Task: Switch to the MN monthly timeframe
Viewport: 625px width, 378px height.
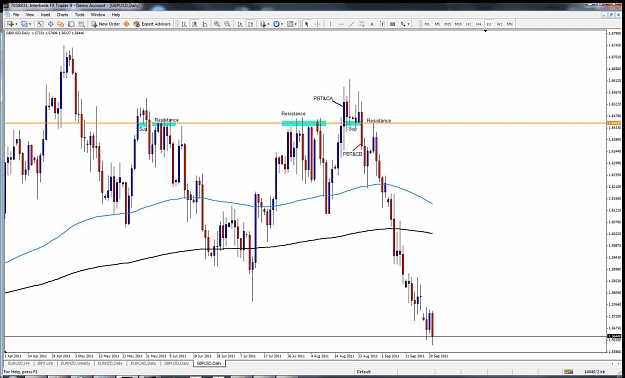Action: coord(510,24)
